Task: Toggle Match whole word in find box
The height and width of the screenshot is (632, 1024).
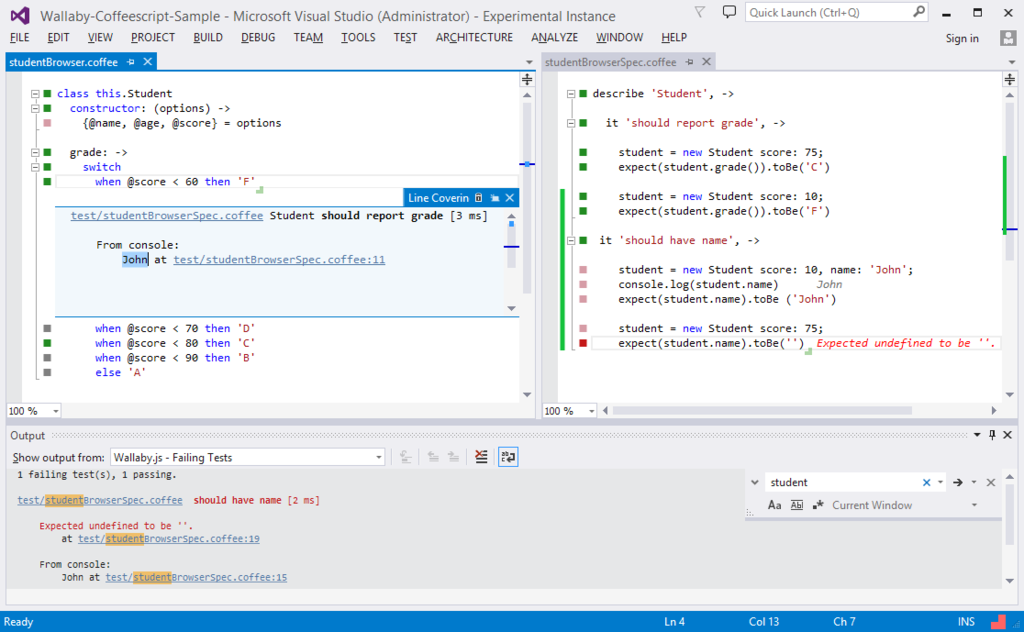Action: tap(797, 505)
